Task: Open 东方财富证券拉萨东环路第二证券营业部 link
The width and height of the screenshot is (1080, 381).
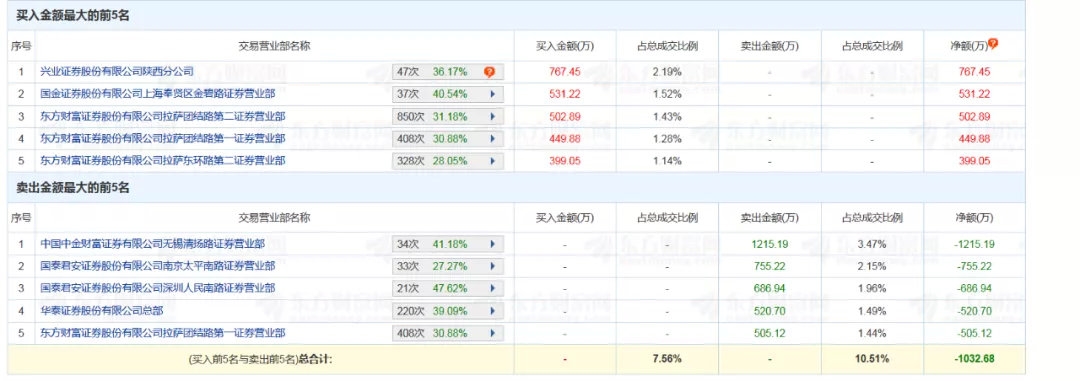Action: pos(163,160)
